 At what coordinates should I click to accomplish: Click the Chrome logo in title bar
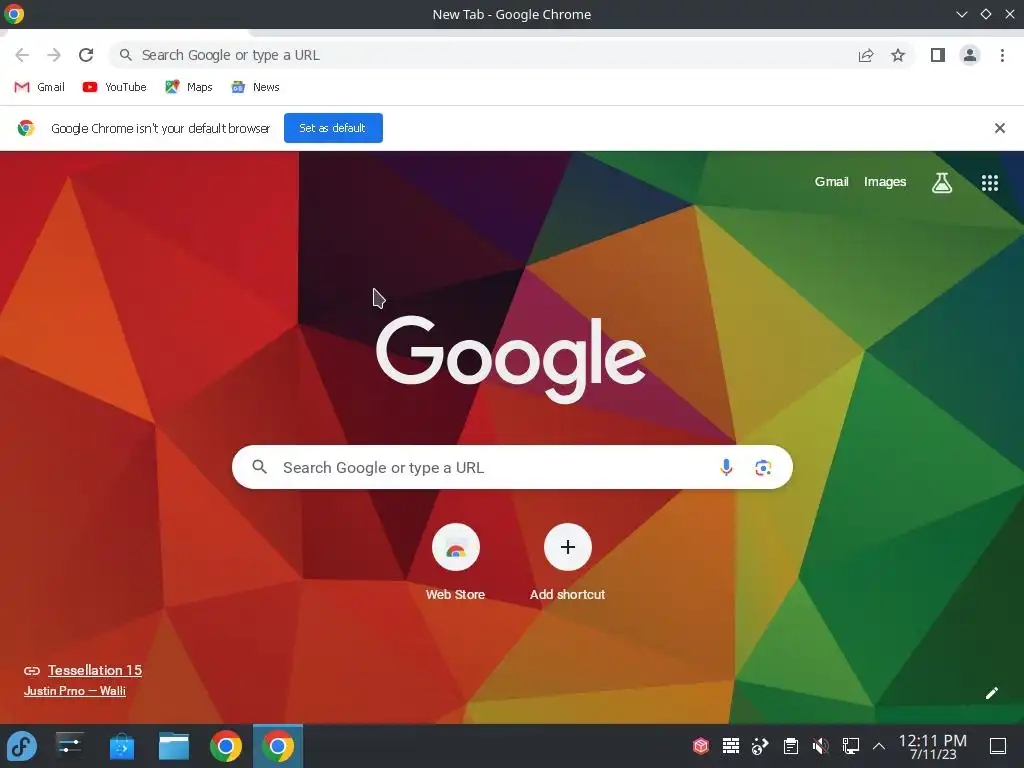pyautogui.click(x=14, y=14)
